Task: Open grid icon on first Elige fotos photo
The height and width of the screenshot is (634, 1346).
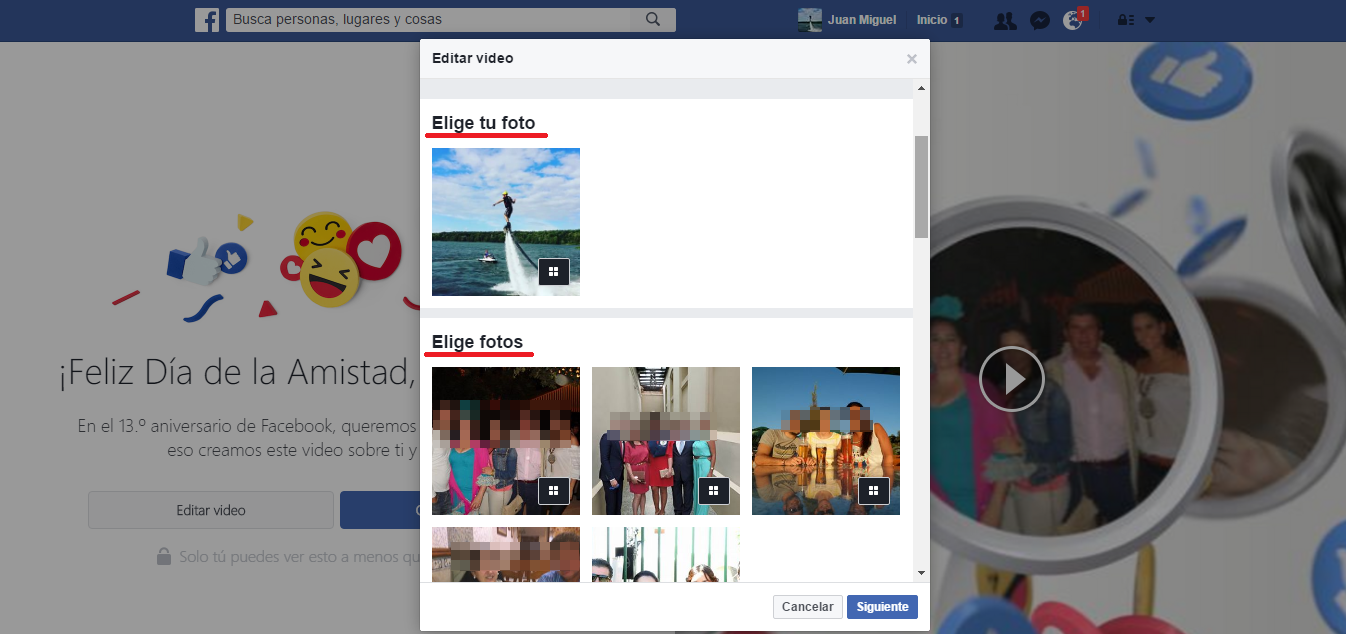Action: click(554, 490)
